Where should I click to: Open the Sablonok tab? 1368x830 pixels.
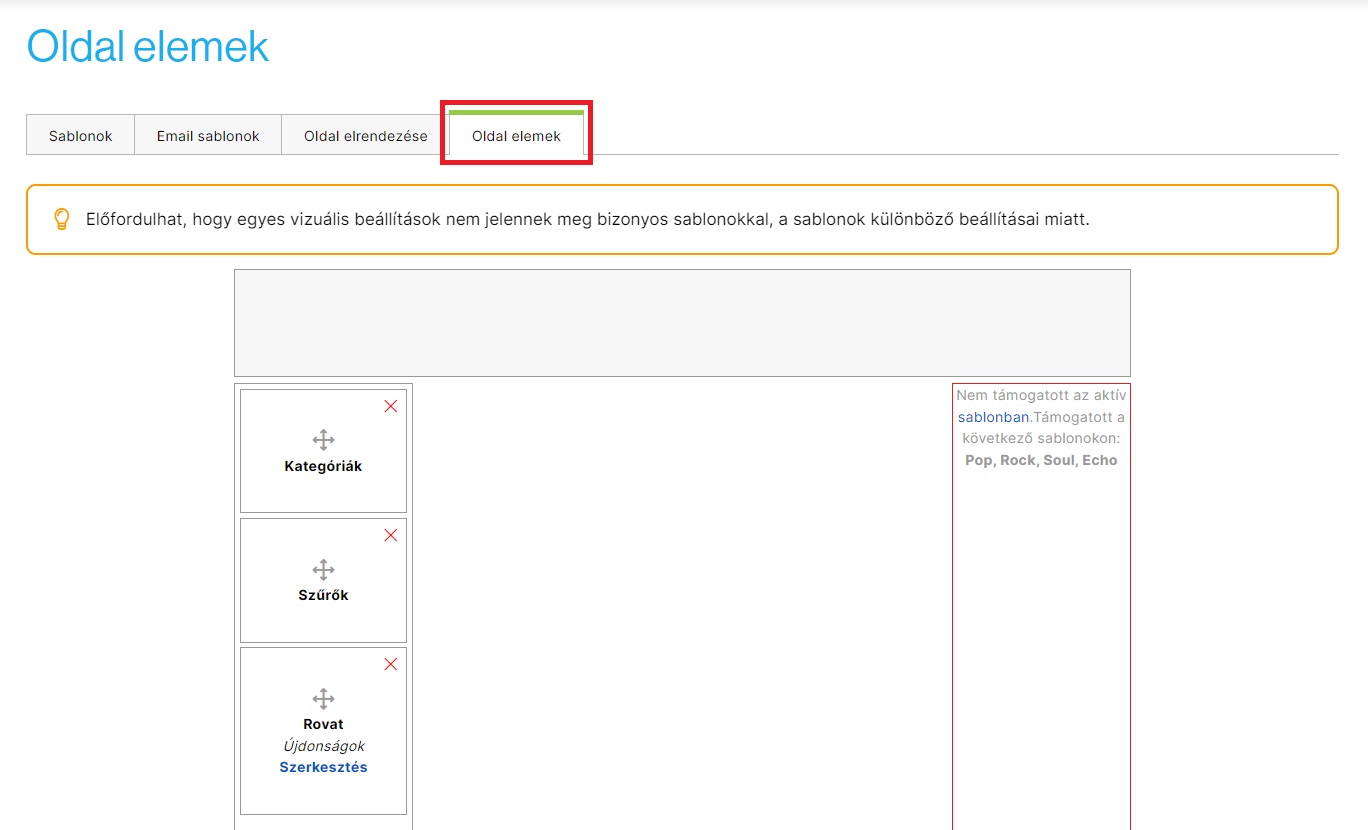tap(81, 136)
